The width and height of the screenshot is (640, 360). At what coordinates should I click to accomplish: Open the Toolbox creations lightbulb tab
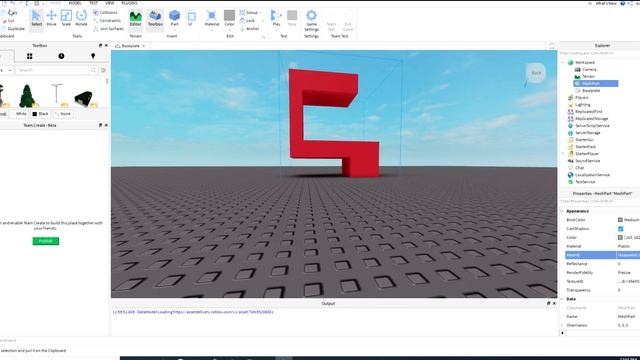pyautogui.click(x=93, y=56)
